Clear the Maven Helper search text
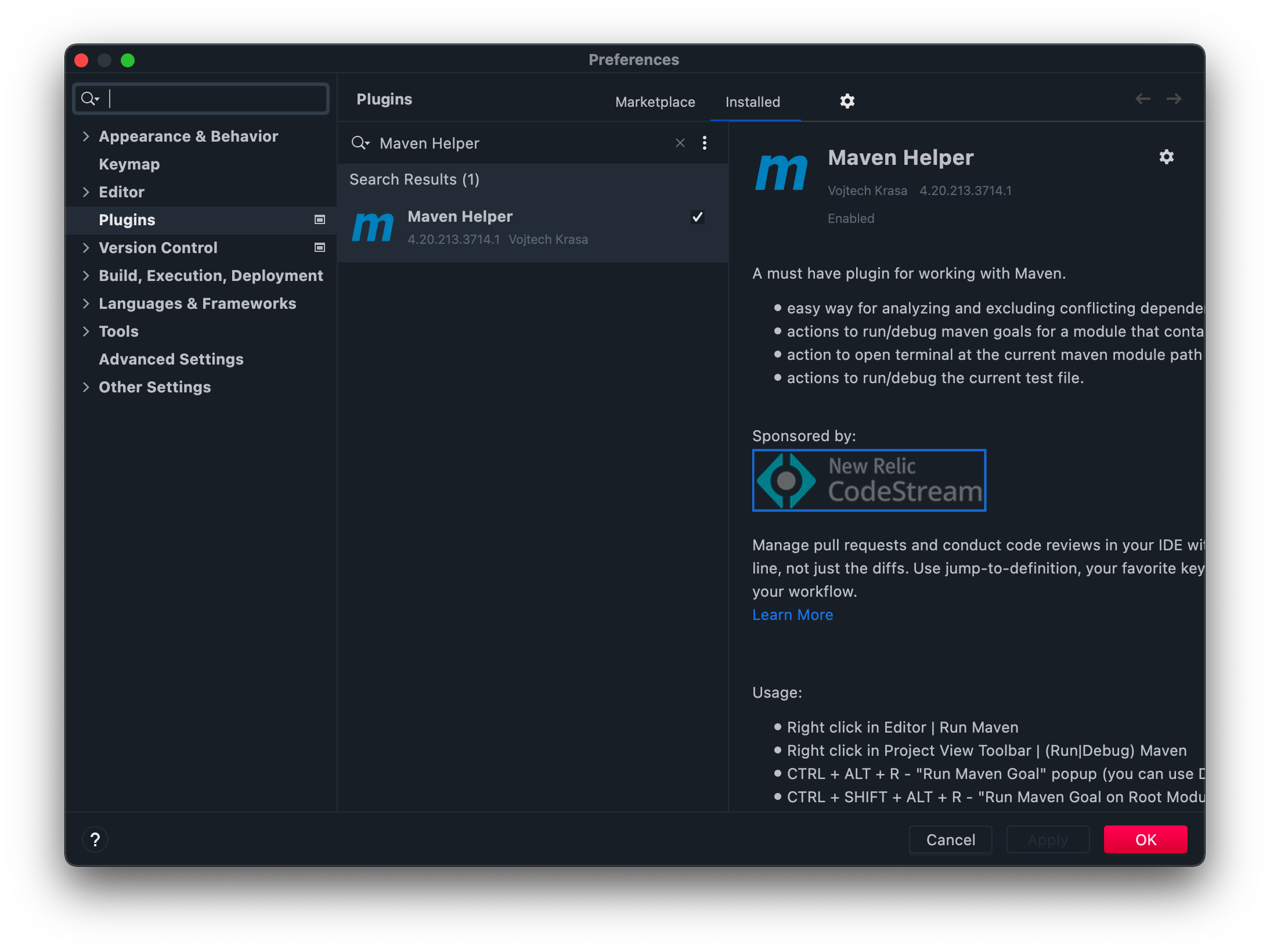The width and height of the screenshot is (1270, 952). pyautogui.click(x=680, y=143)
